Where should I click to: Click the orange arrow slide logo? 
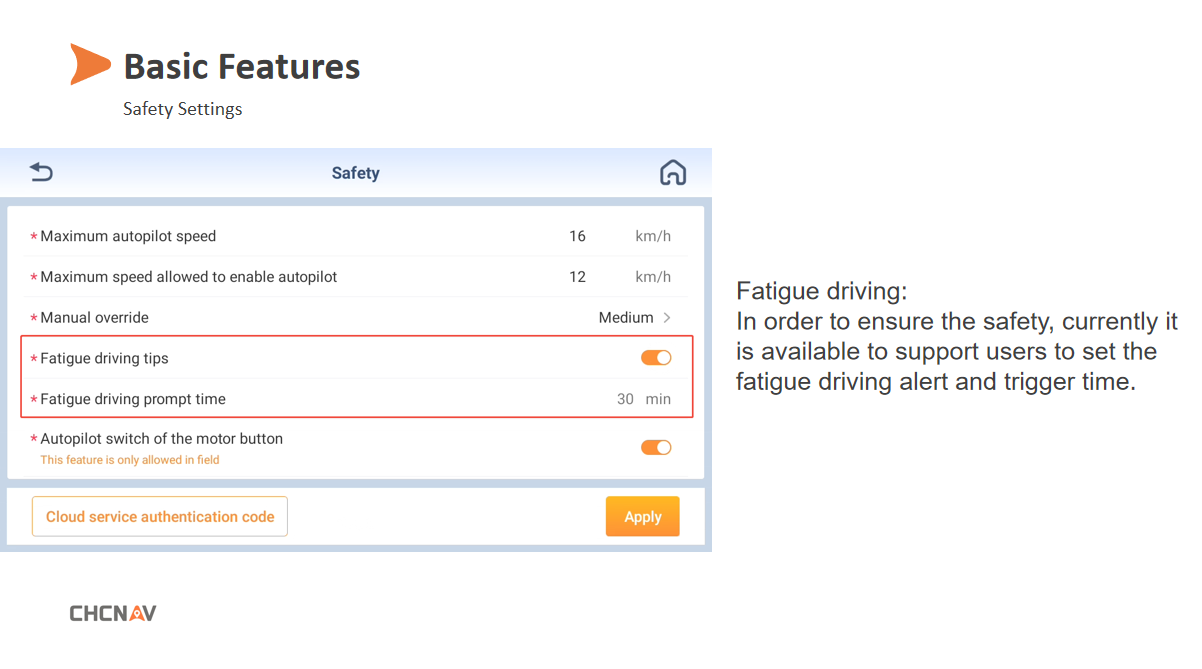click(90, 64)
